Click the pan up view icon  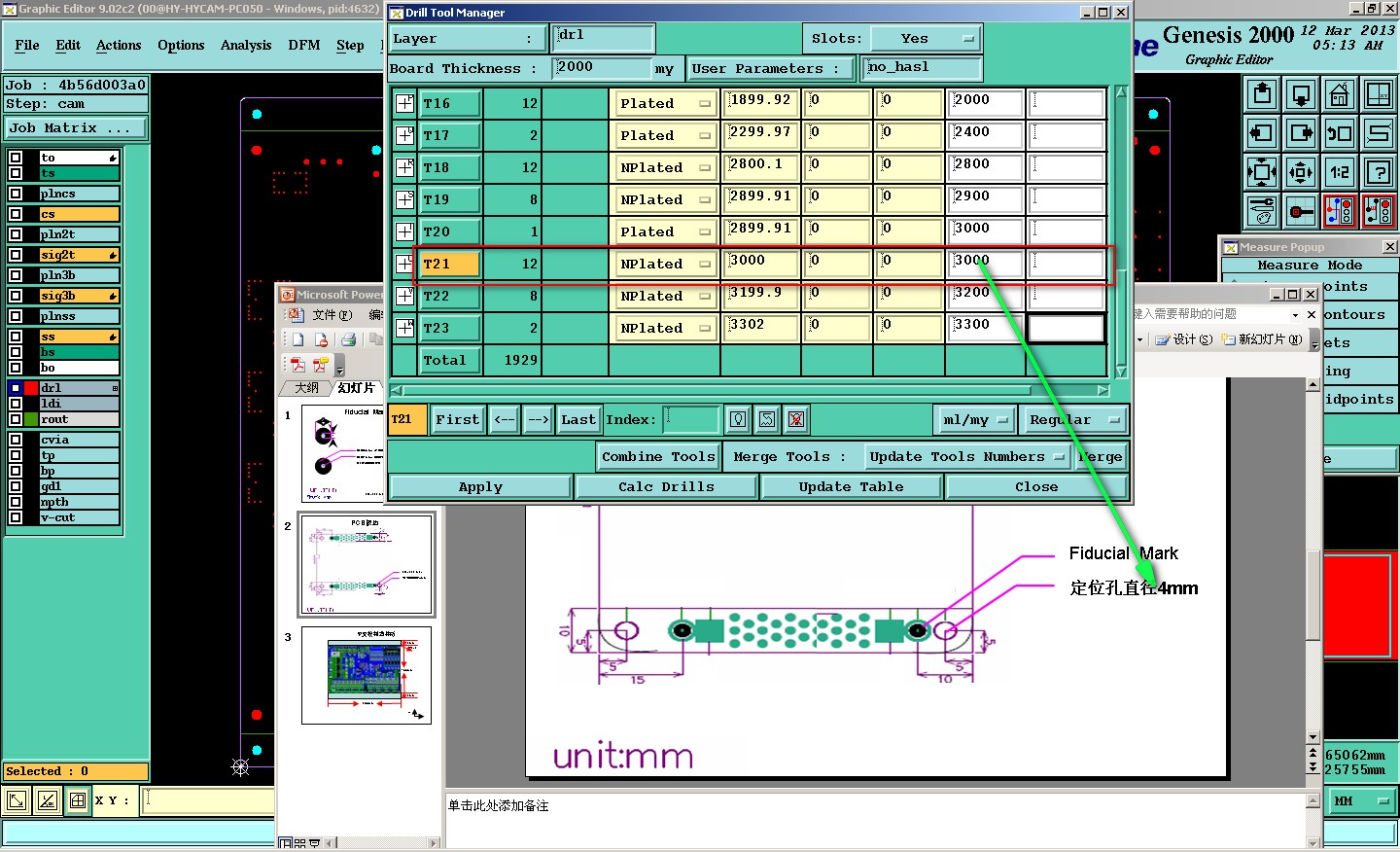pos(1262,95)
